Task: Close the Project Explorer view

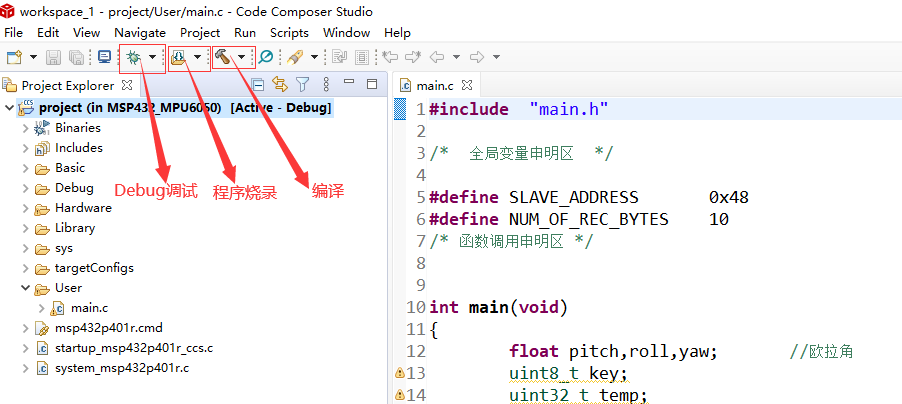Action: pos(128,85)
